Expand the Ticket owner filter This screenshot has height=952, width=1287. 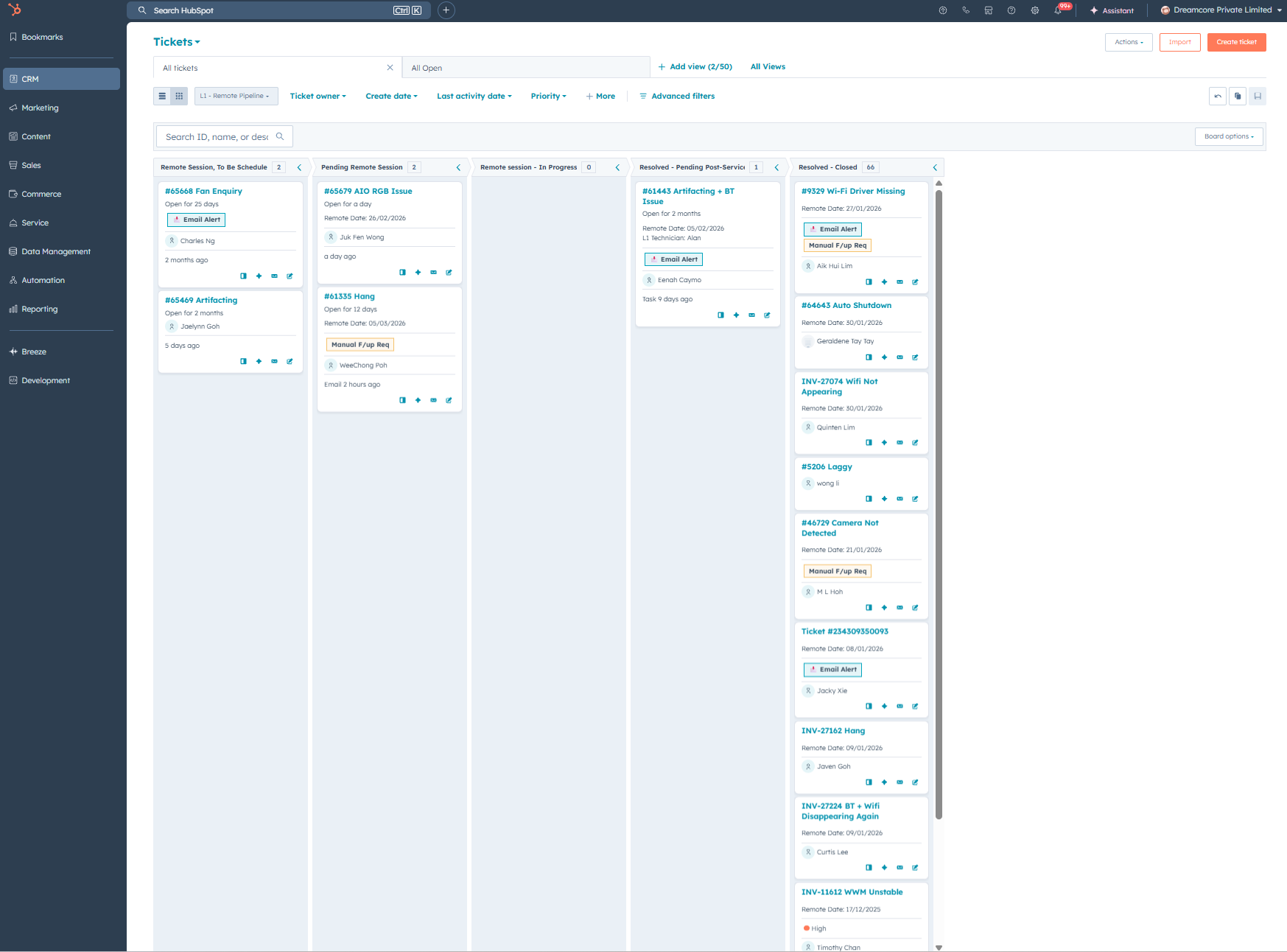coord(318,97)
